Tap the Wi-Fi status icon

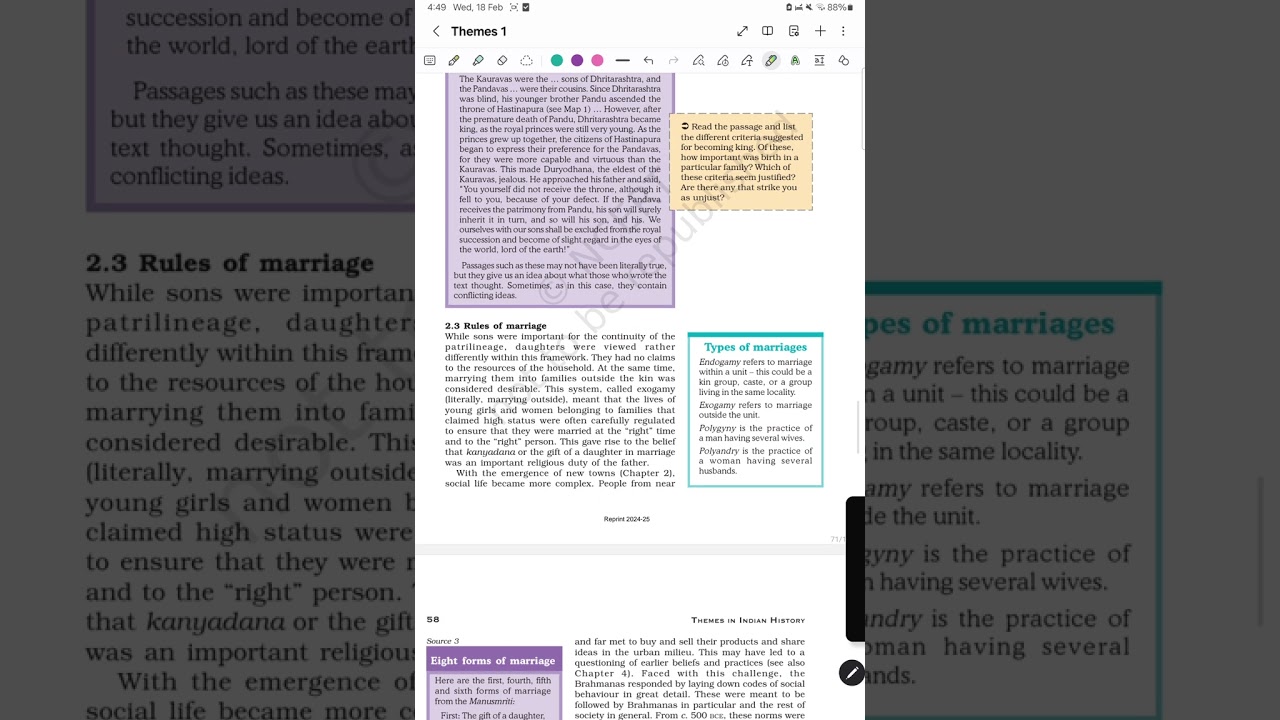pyautogui.click(x=818, y=7)
